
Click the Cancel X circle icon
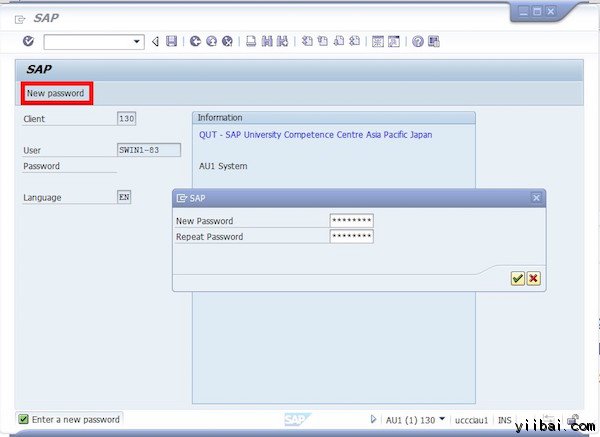click(227, 41)
